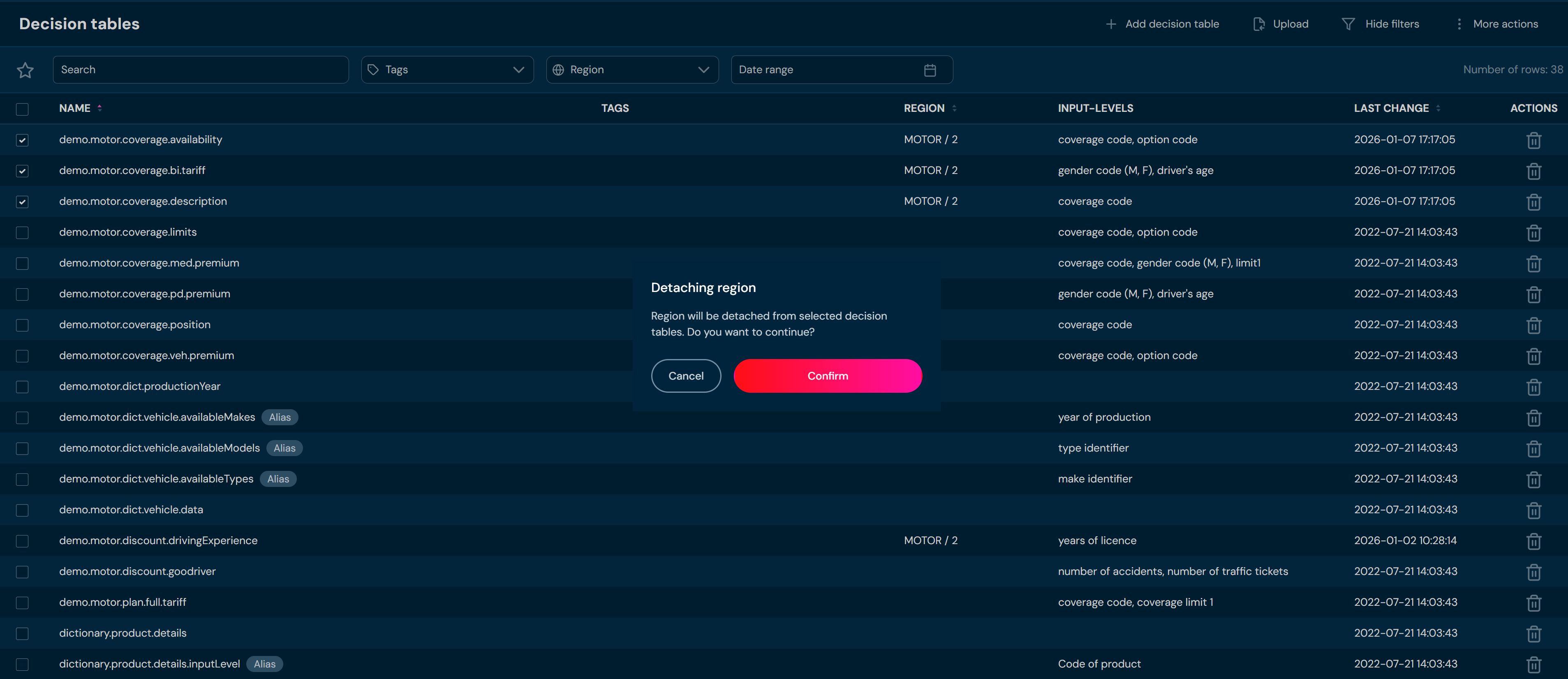Click Hide filters in the toolbar
1568x679 pixels.
(1381, 24)
